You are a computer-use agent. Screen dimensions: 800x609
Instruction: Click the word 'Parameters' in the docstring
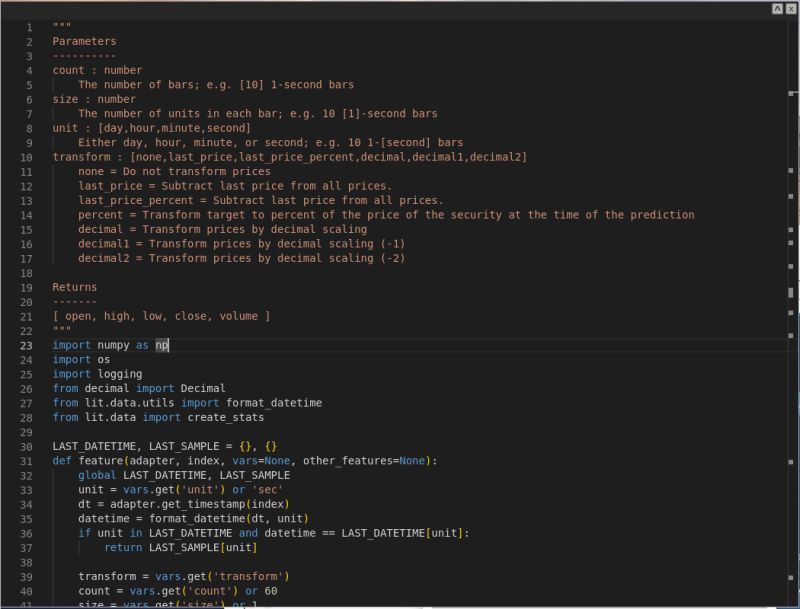84,41
